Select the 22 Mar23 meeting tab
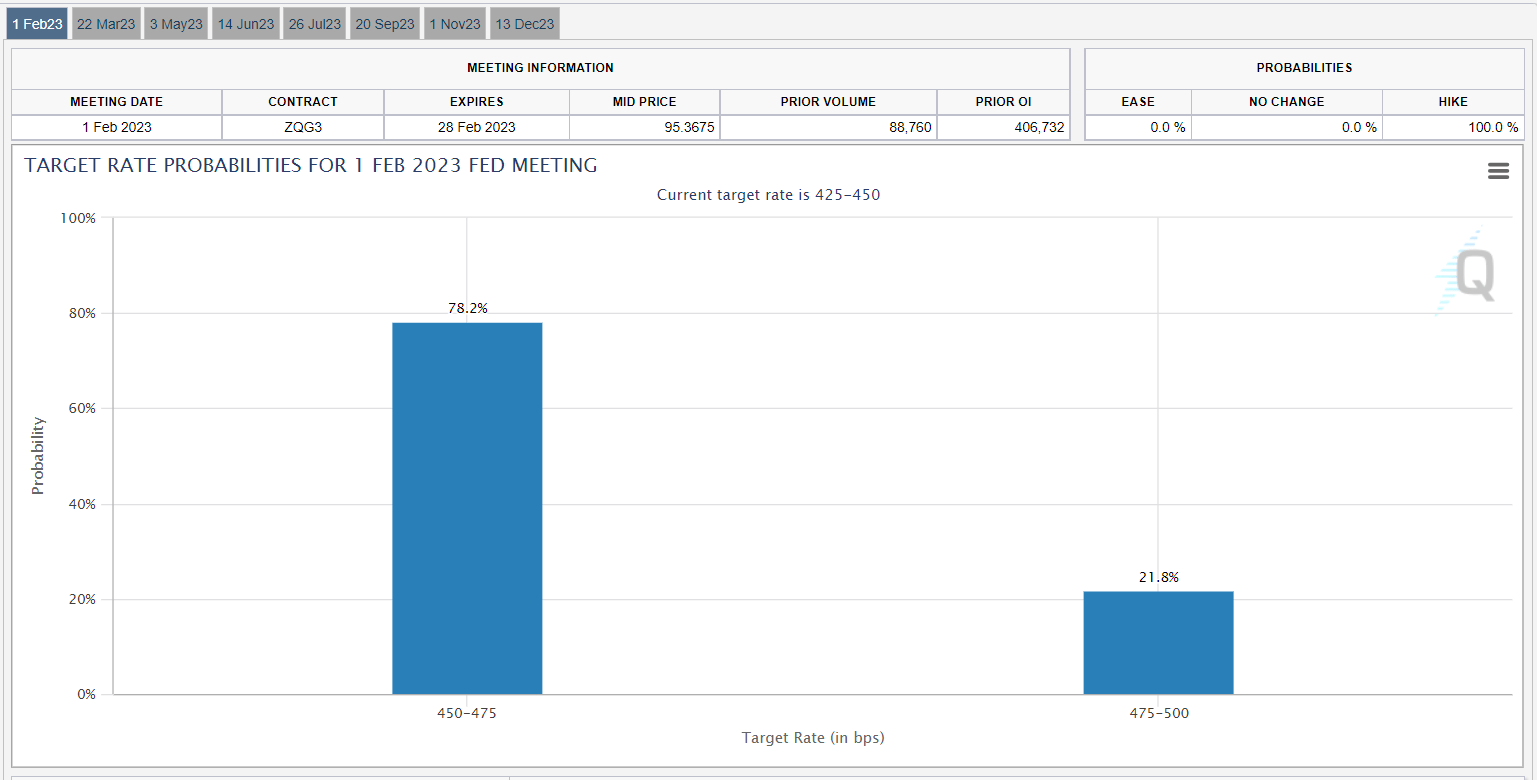This screenshot has height=780, width=1537. coord(106,24)
